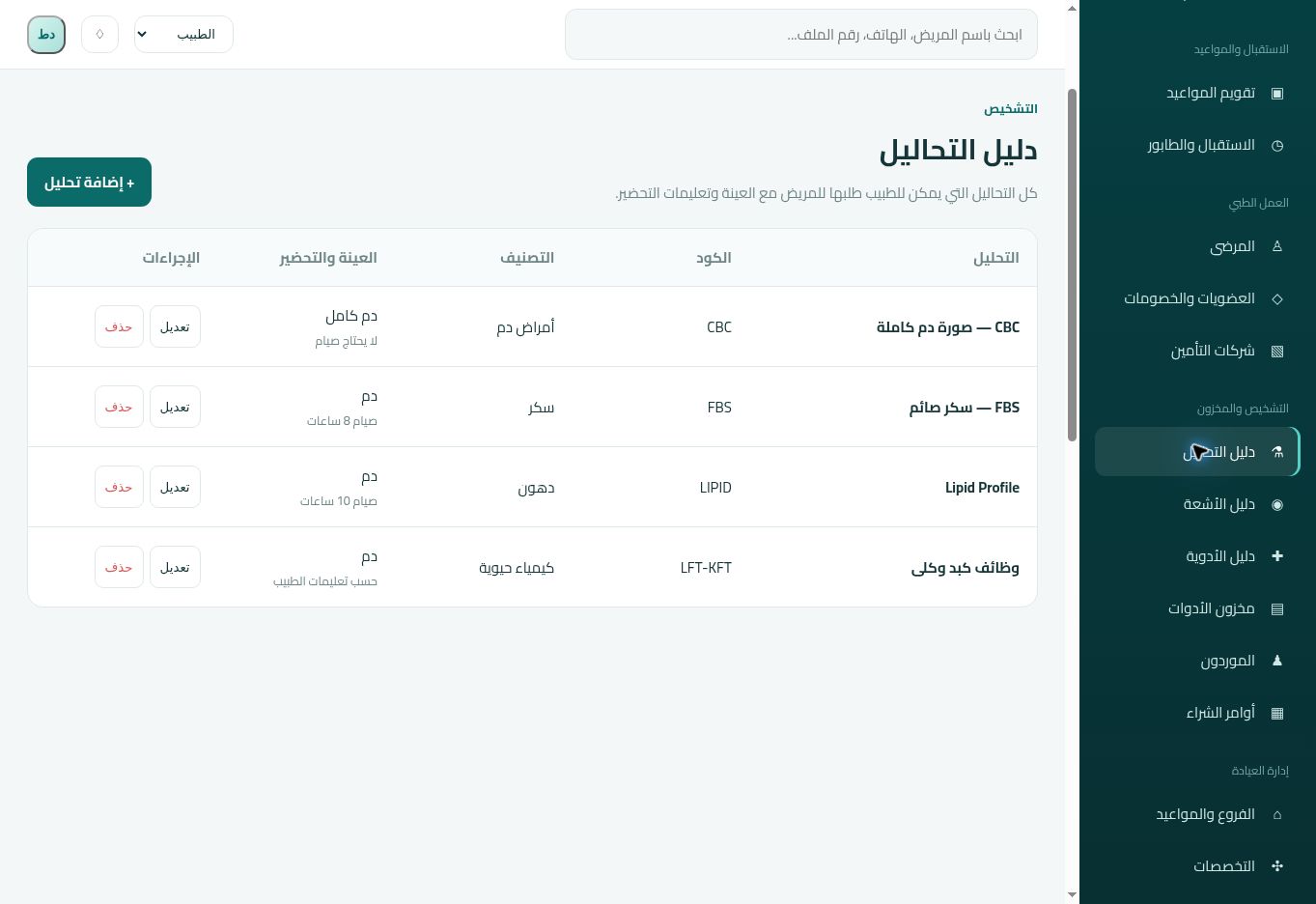The image size is (1316, 904).
Task: Click the إضافة تحليل button
Action: click(89, 182)
